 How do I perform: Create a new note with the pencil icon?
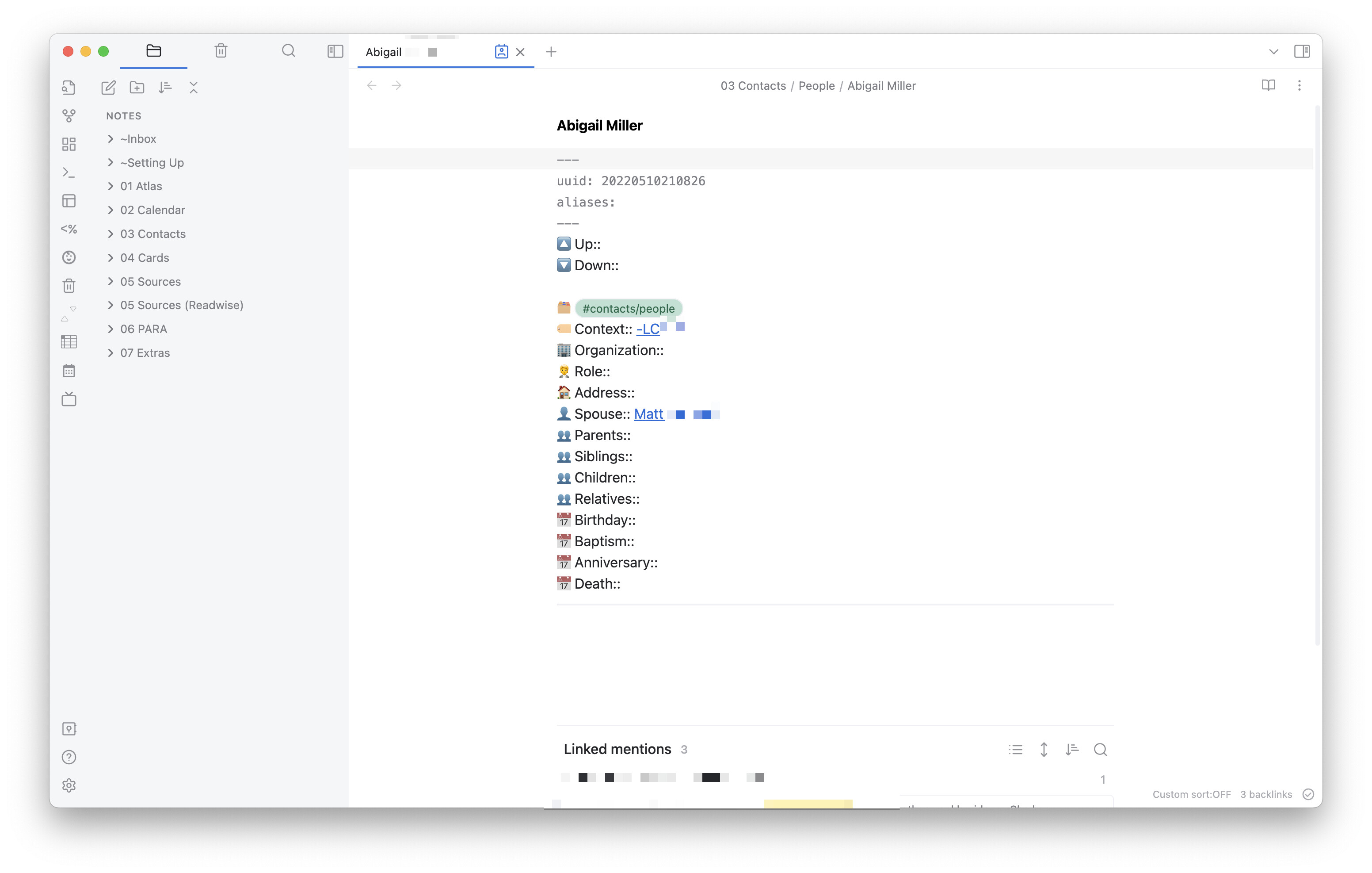coord(108,87)
